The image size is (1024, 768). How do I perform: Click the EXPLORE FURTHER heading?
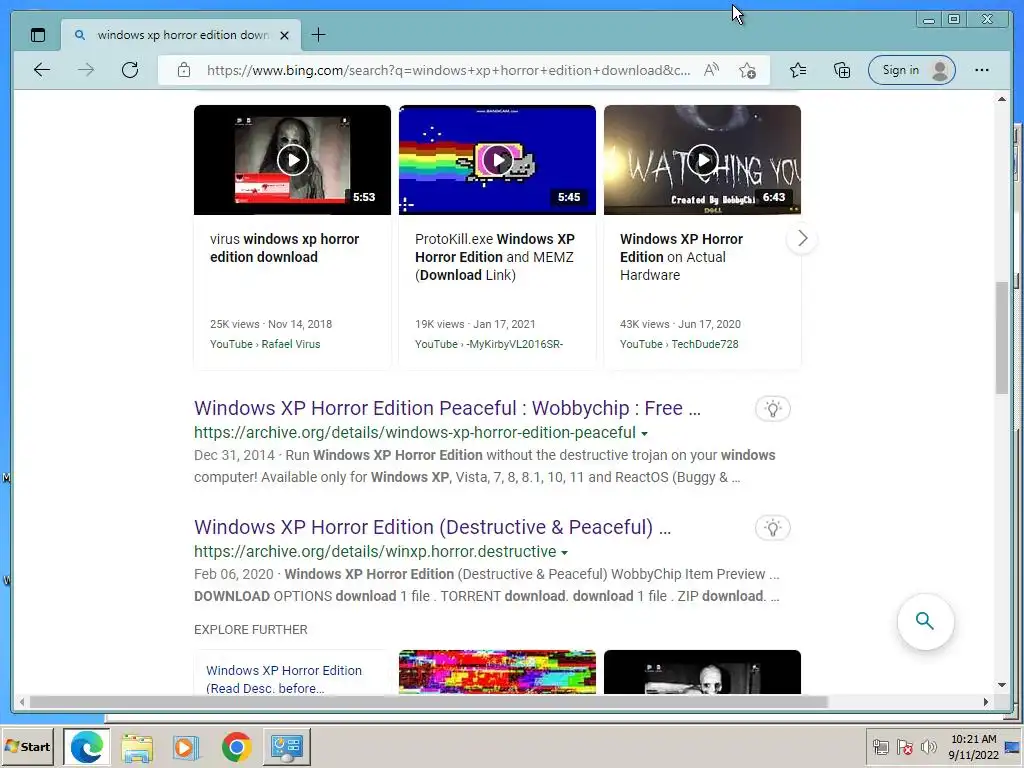[x=251, y=630]
